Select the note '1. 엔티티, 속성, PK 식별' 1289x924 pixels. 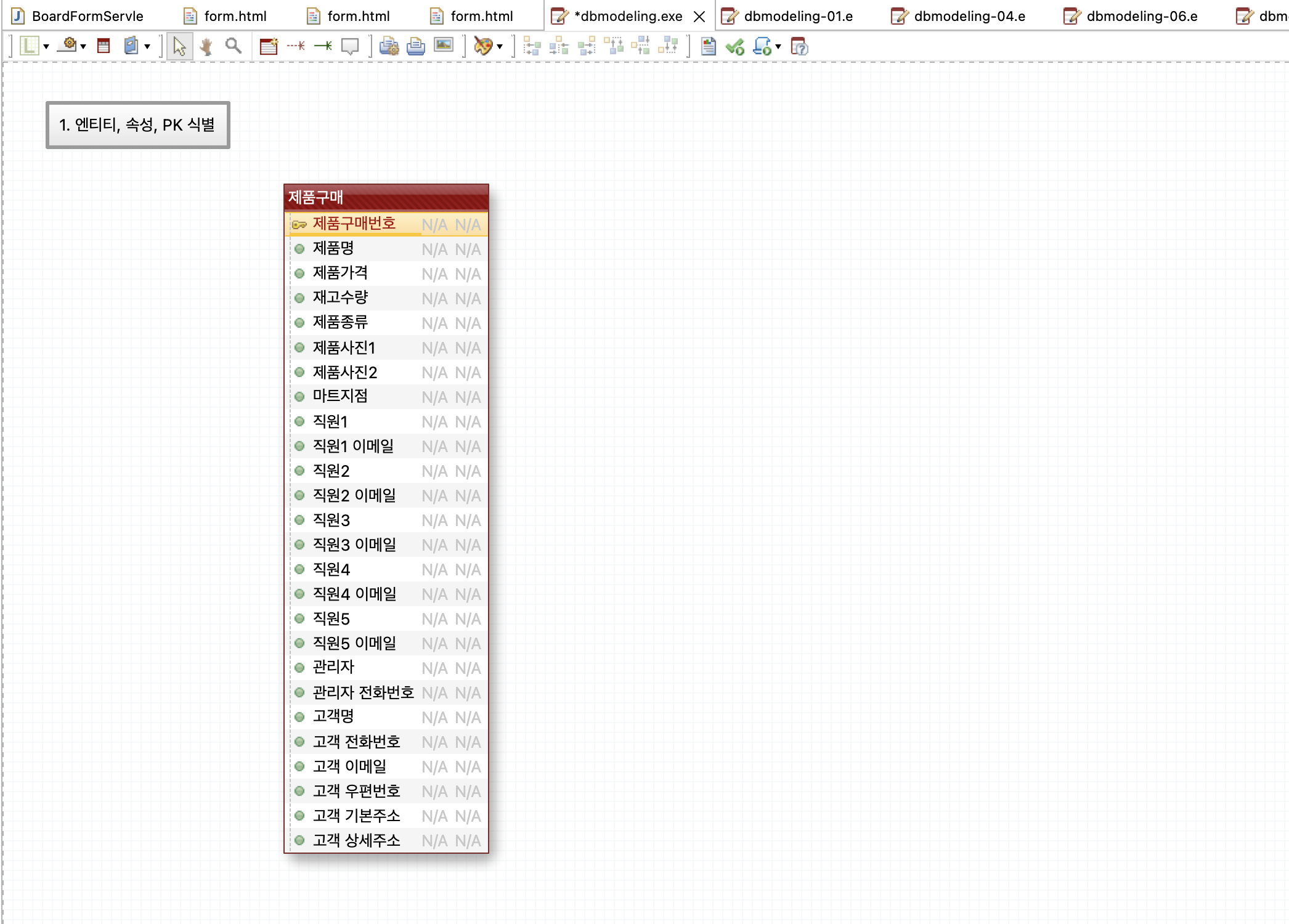pyautogui.click(x=138, y=125)
